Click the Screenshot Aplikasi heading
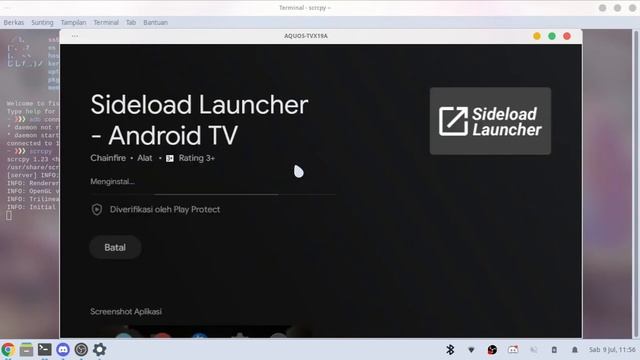This screenshot has width=640, height=360. pos(126,311)
